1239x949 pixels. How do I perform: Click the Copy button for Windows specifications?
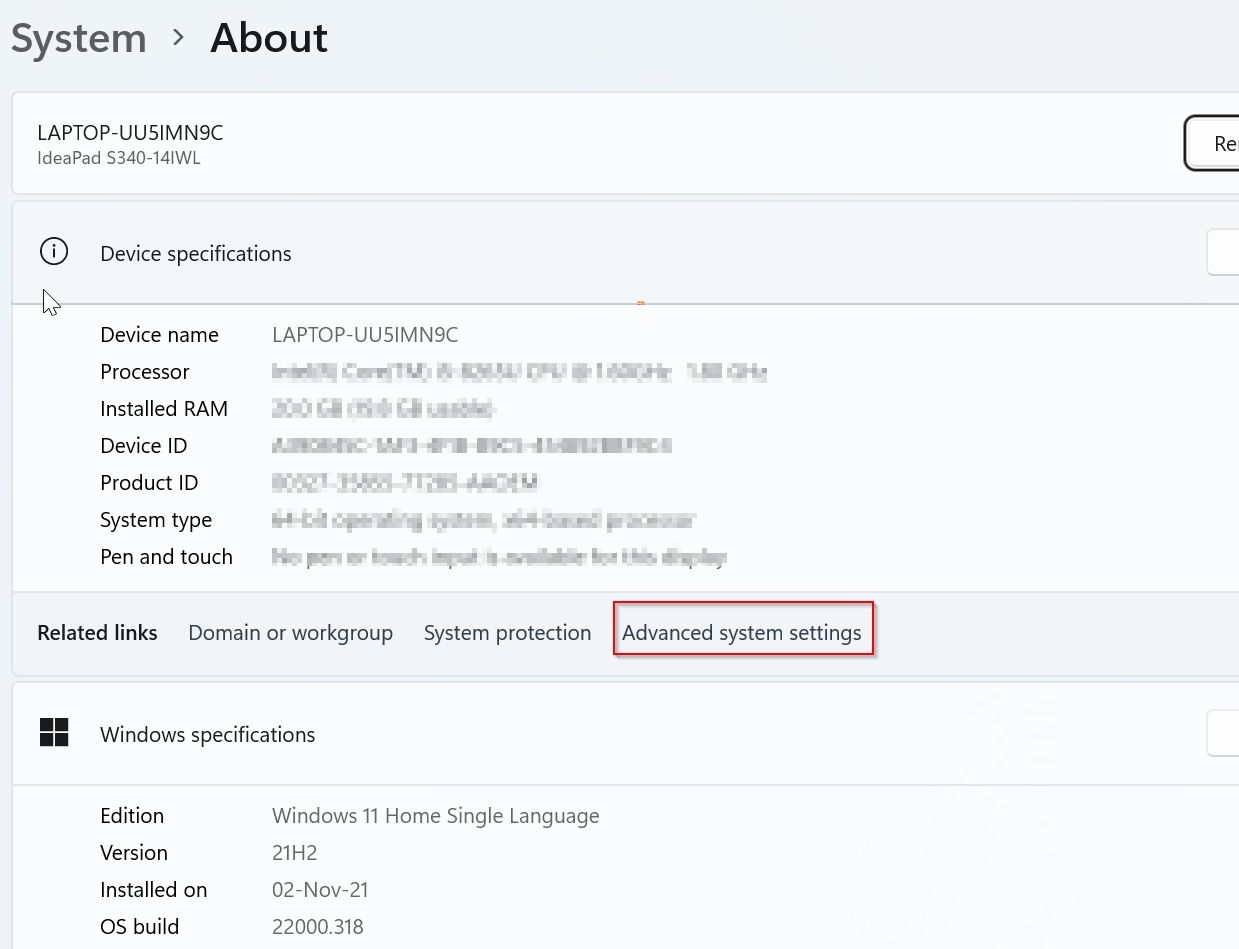1223,734
